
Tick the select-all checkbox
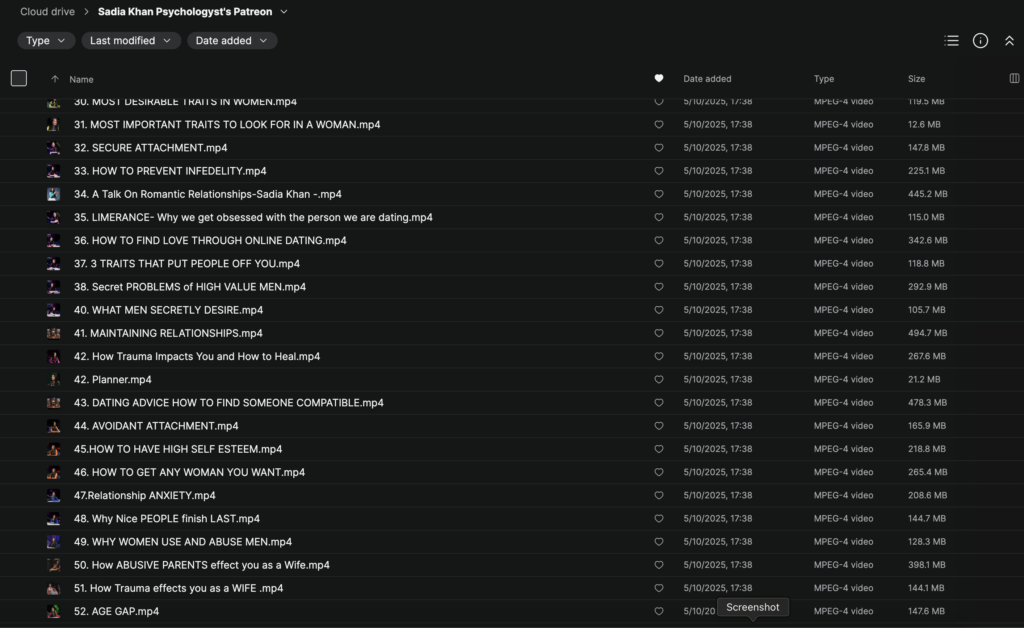[x=19, y=79]
